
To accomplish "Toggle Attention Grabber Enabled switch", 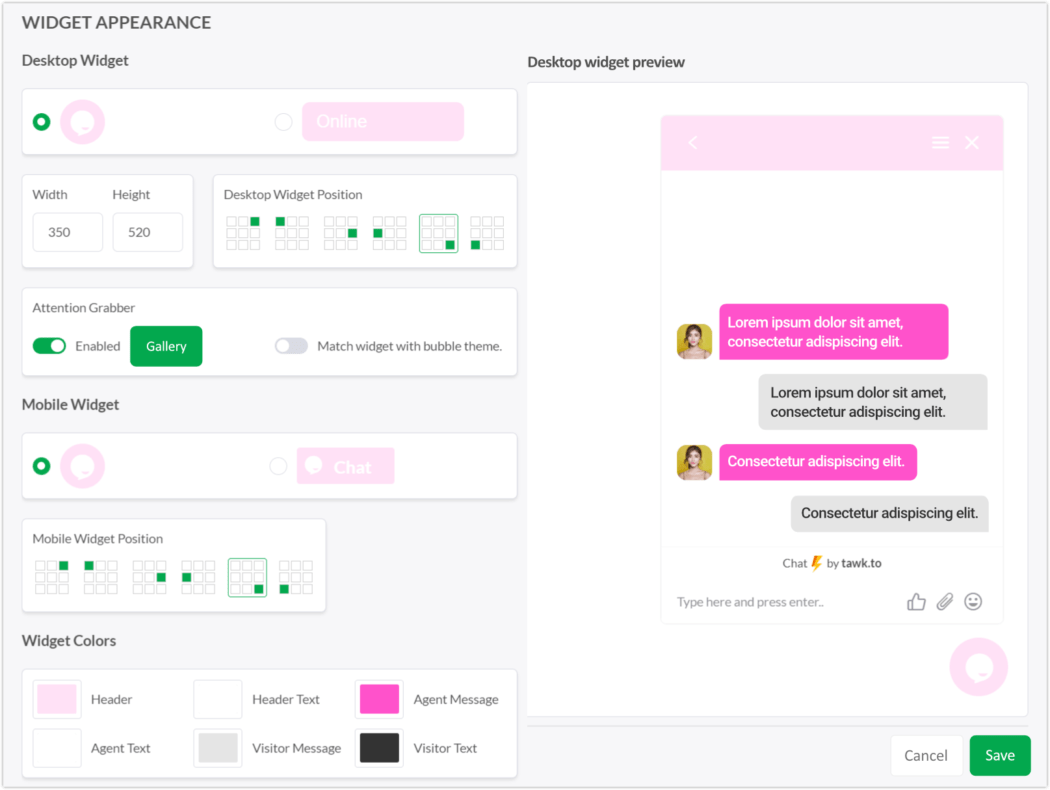I will tap(50, 346).
